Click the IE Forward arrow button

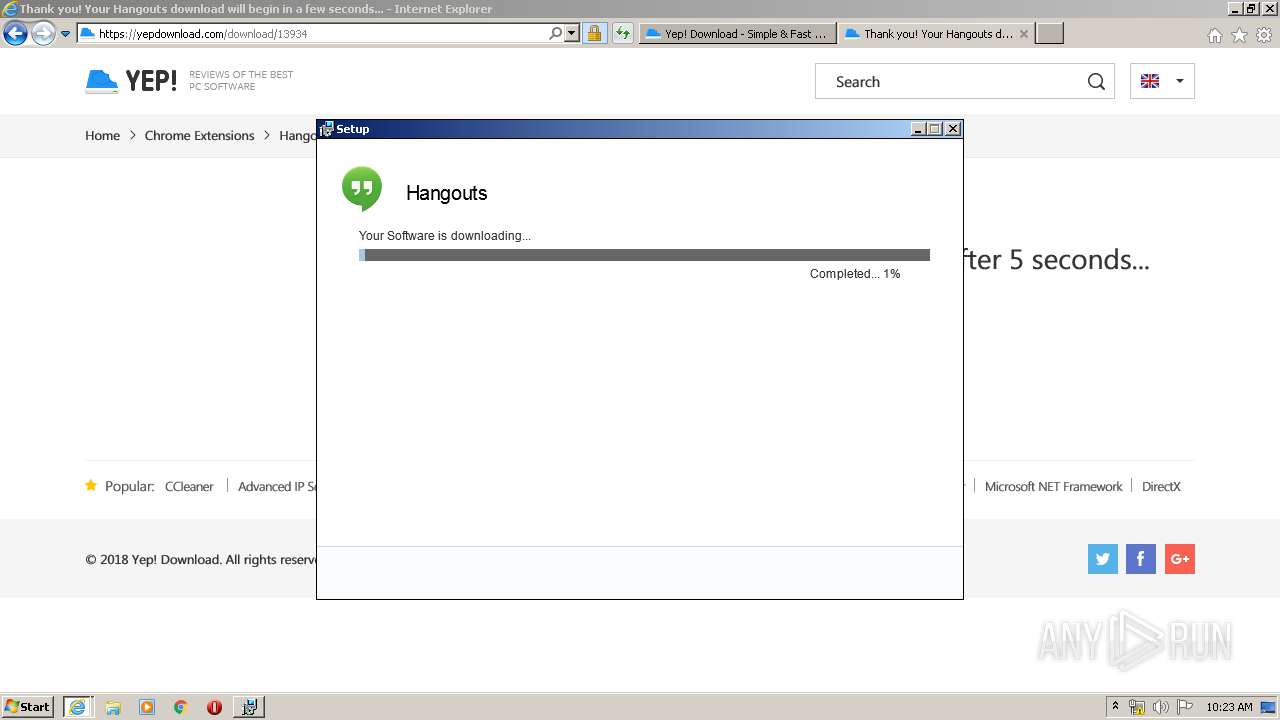tap(43, 34)
